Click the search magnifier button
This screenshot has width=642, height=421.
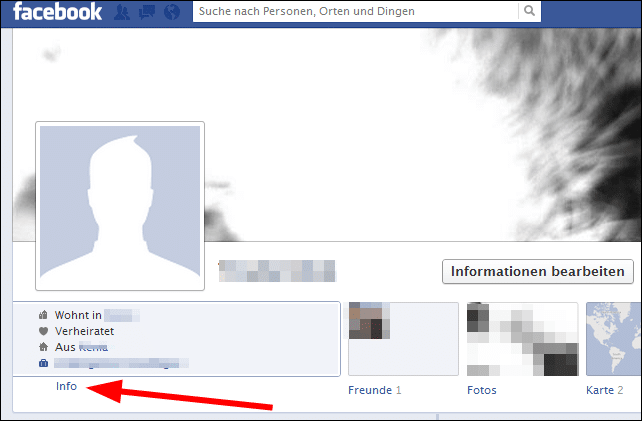[x=529, y=11]
